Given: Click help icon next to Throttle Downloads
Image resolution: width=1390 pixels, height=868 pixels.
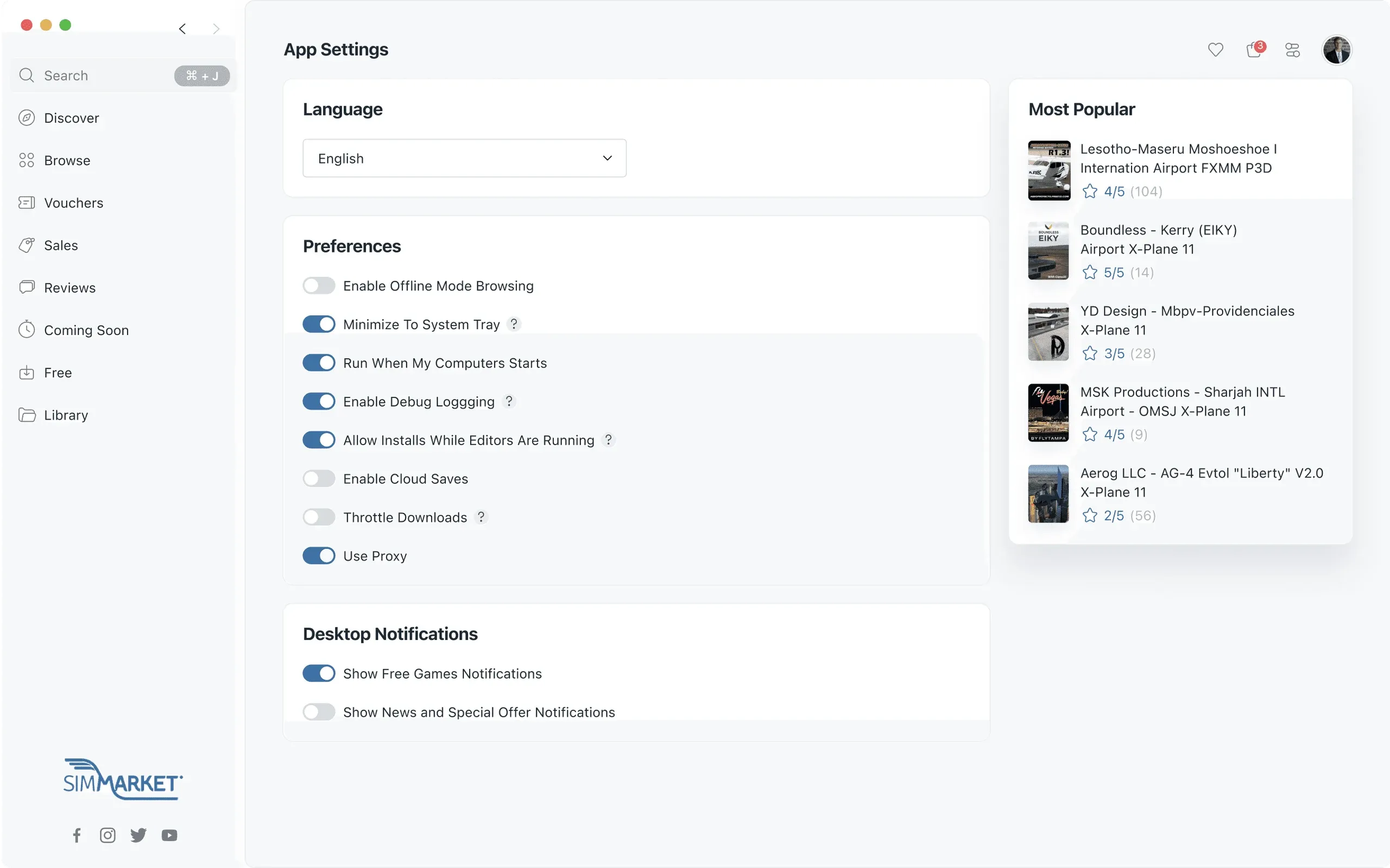Looking at the screenshot, I should point(481,517).
